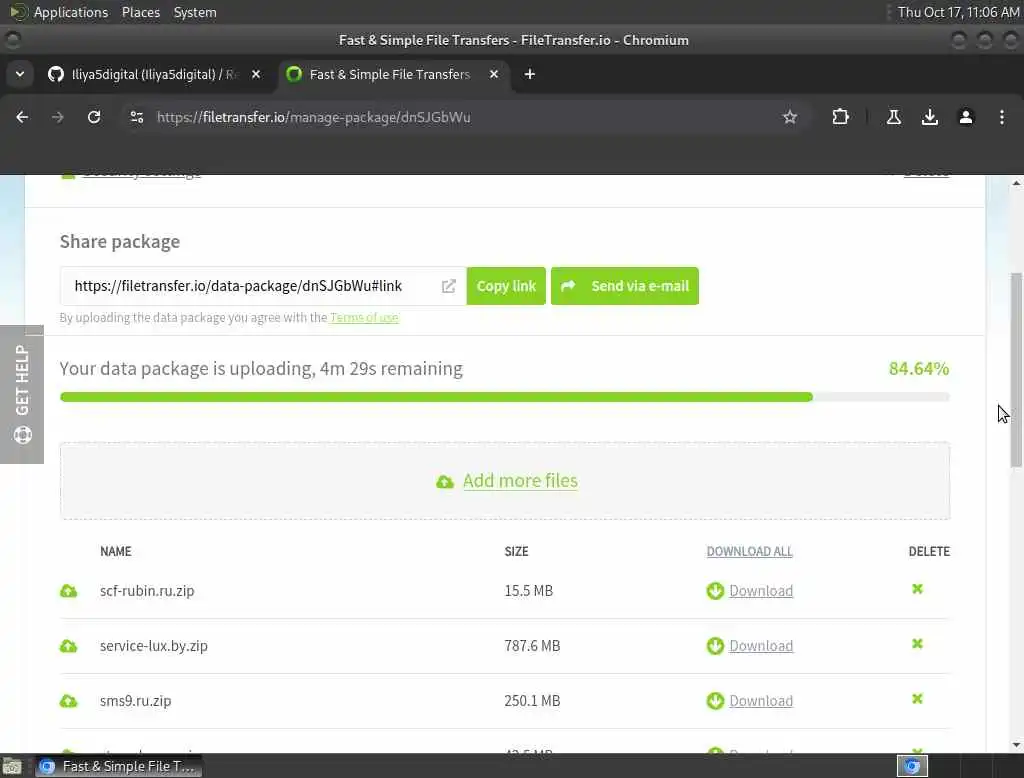Image resolution: width=1024 pixels, height=778 pixels.
Task: Switch to the Iliya5digital GitHub tab
Action: [x=150, y=74]
